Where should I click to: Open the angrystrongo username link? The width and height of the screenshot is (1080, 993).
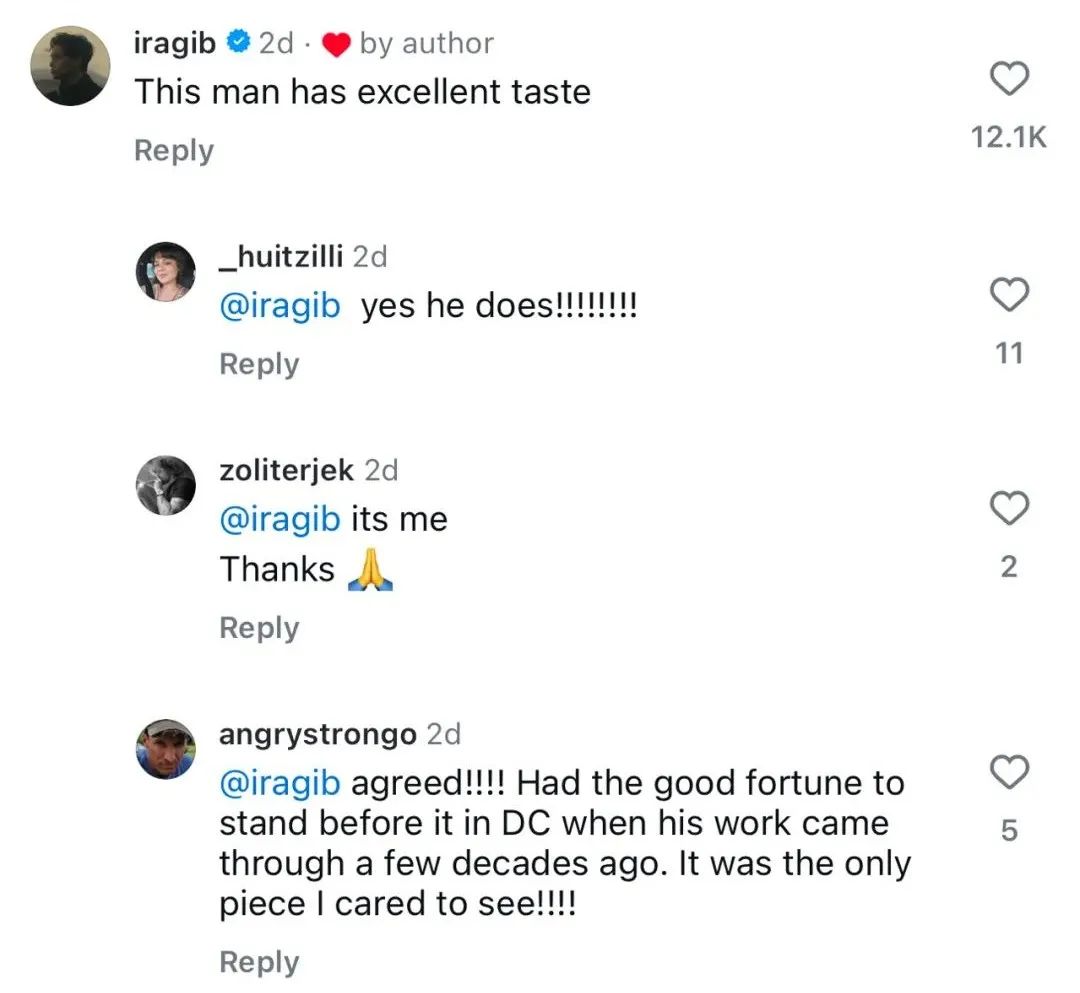317,734
